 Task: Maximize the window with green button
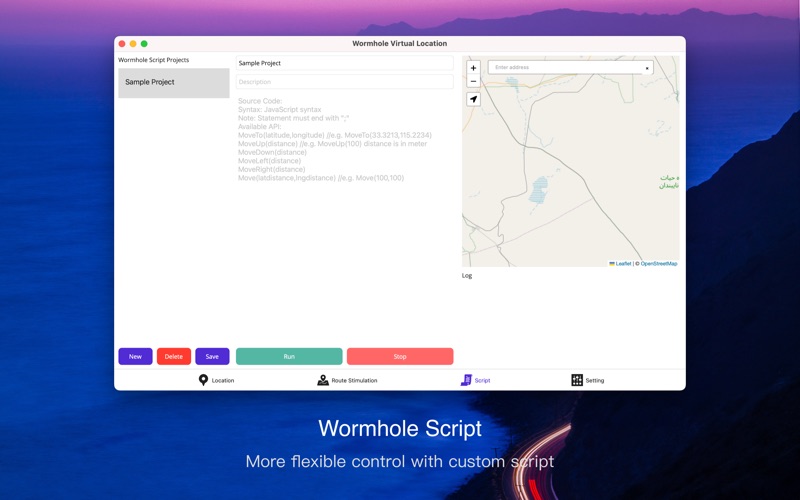pos(144,44)
